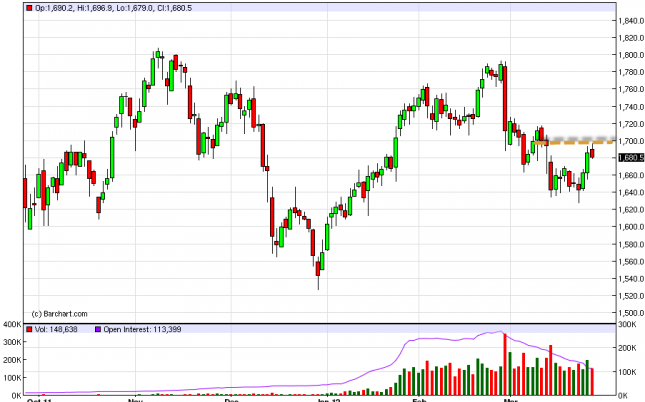The image size is (645, 402).
Task: Click the 400K volume axis label
Action: click(12, 325)
